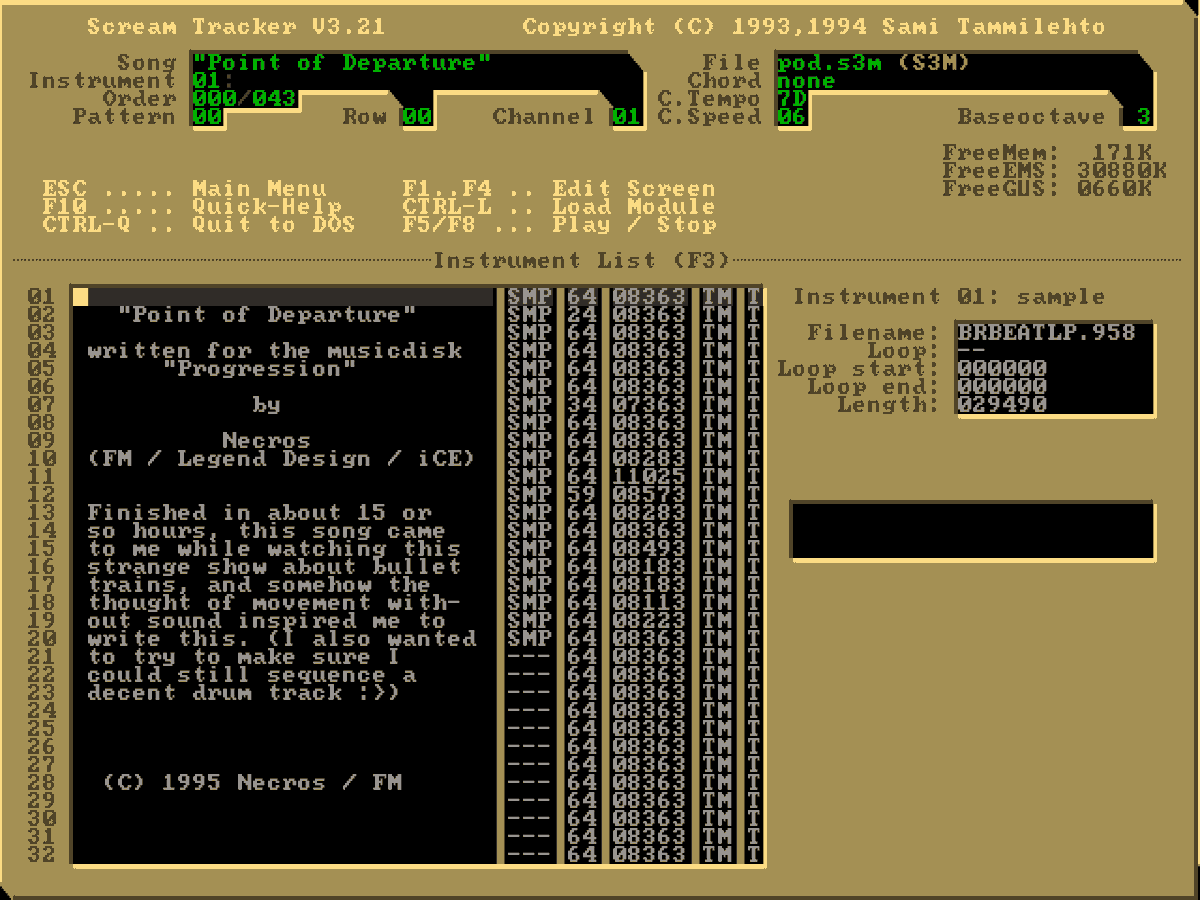
Task: Select instrument row 07 "by"
Action: (x=267, y=405)
